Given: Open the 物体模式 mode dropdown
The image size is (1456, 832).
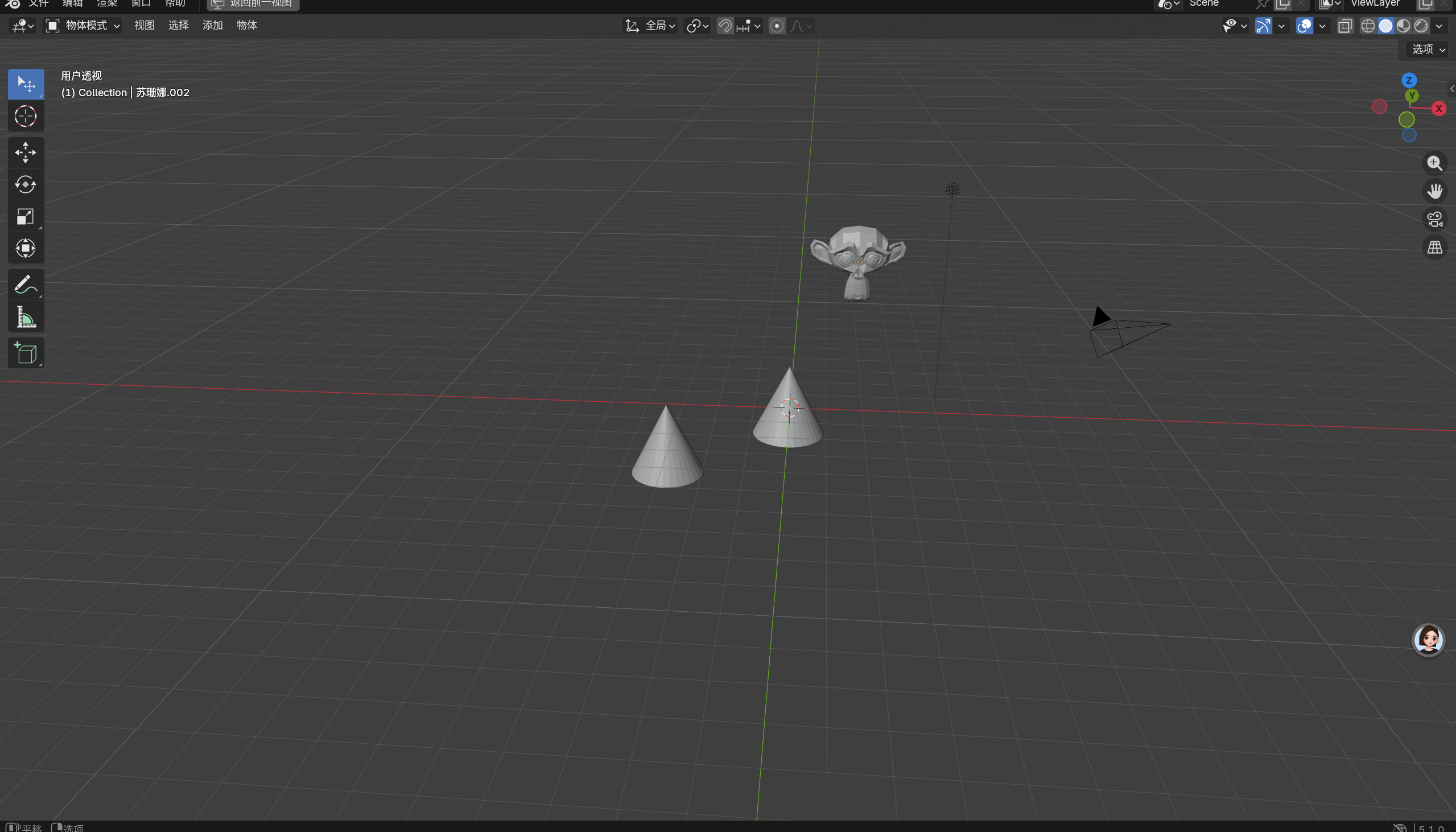Looking at the screenshot, I should pos(84,26).
